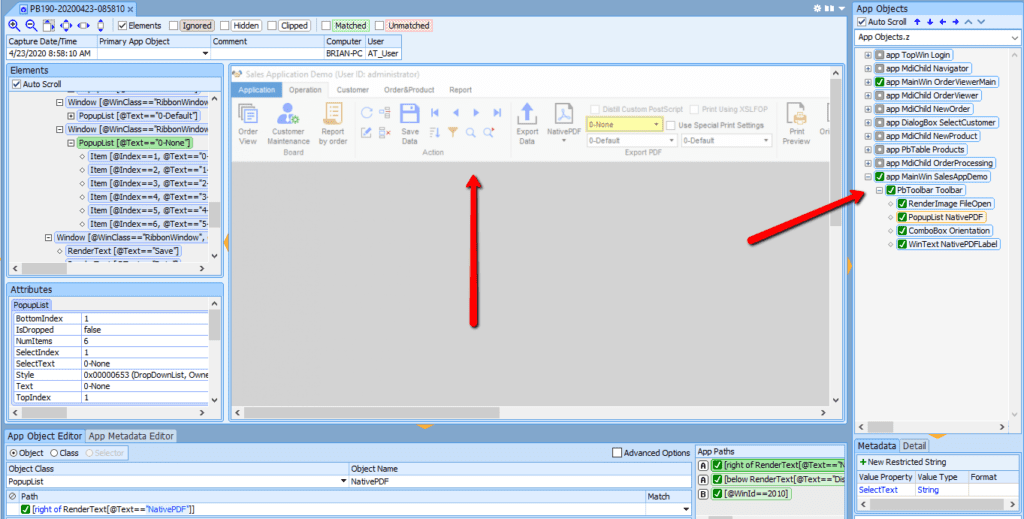Click the Print Preview icon
This screenshot has height=519, width=1024.
tap(795, 114)
